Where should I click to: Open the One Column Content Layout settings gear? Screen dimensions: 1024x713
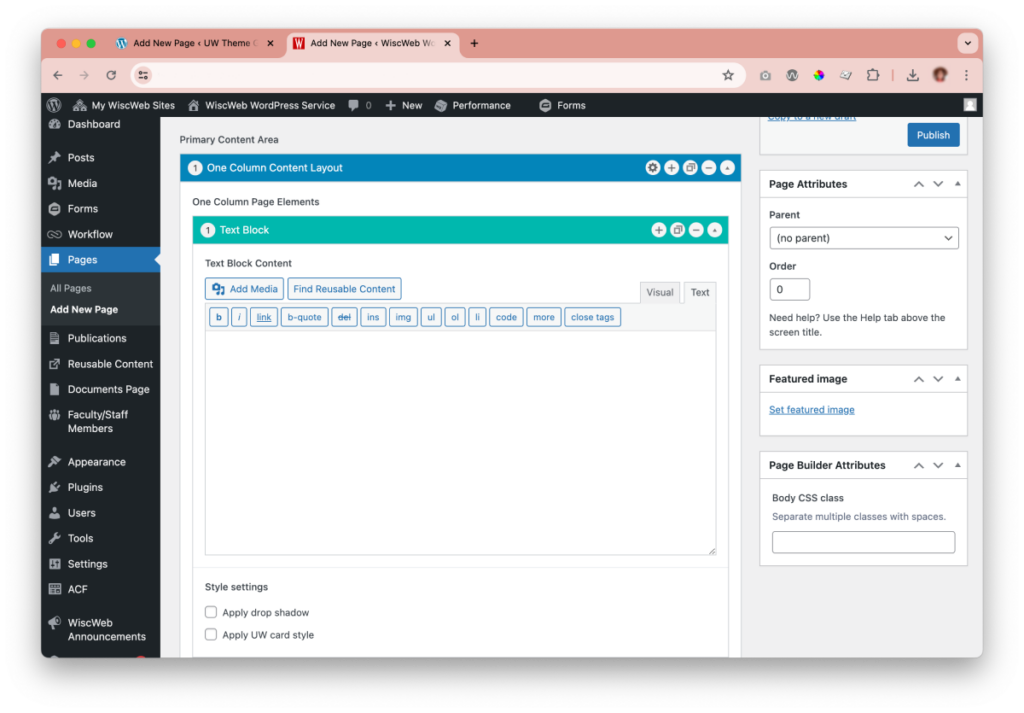[653, 167]
